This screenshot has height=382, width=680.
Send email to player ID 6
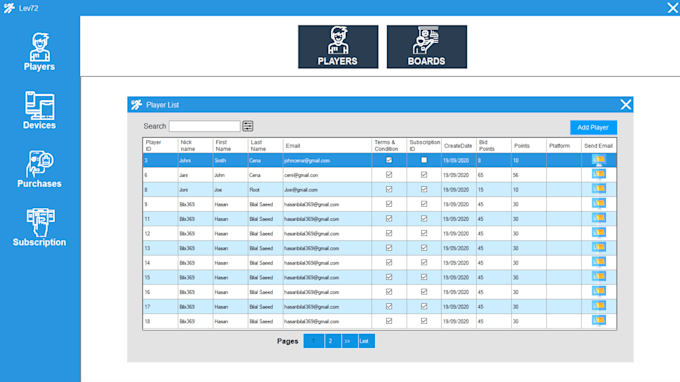click(599, 175)
